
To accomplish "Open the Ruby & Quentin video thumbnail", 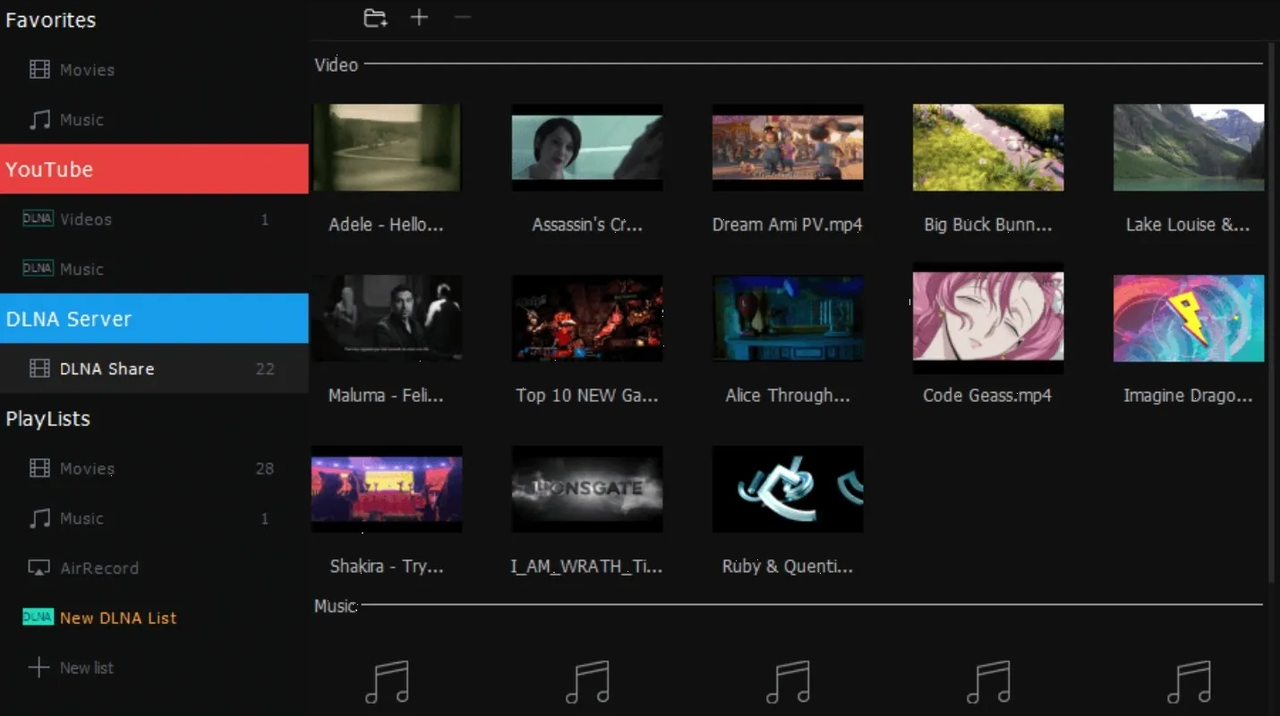I will [787, 489].
